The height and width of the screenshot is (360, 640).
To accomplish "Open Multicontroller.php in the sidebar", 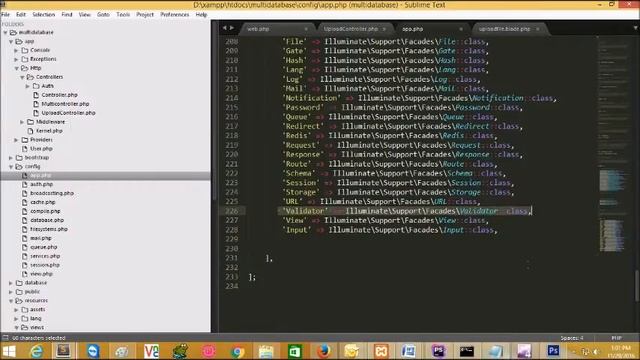I will 65,104.
